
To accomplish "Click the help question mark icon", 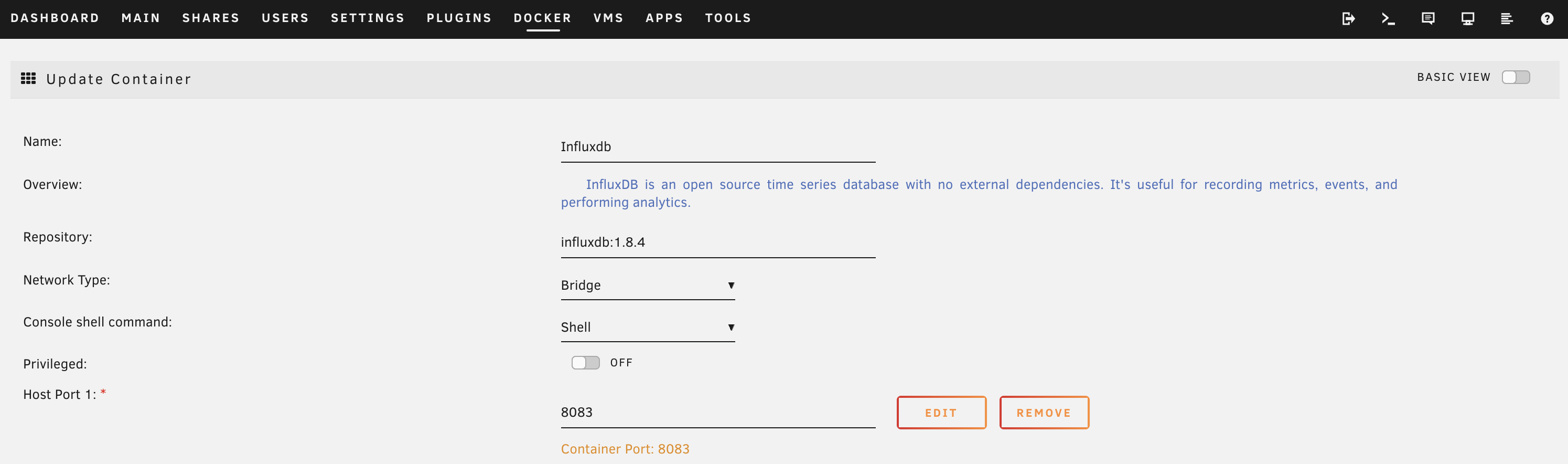I will [x=1546, y=18].
